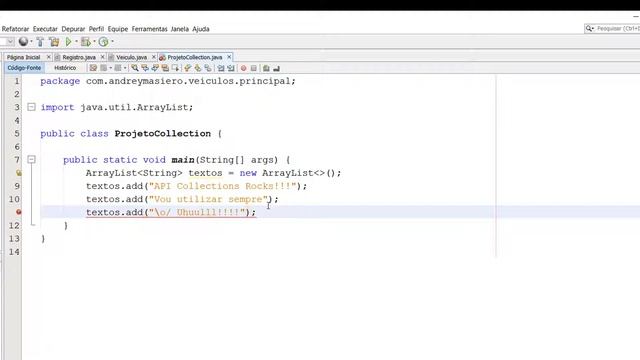Image resolution: width=640 pixels, height=360 pixels.
Task: Click Previous Bookmark icon
Action: 187,68
